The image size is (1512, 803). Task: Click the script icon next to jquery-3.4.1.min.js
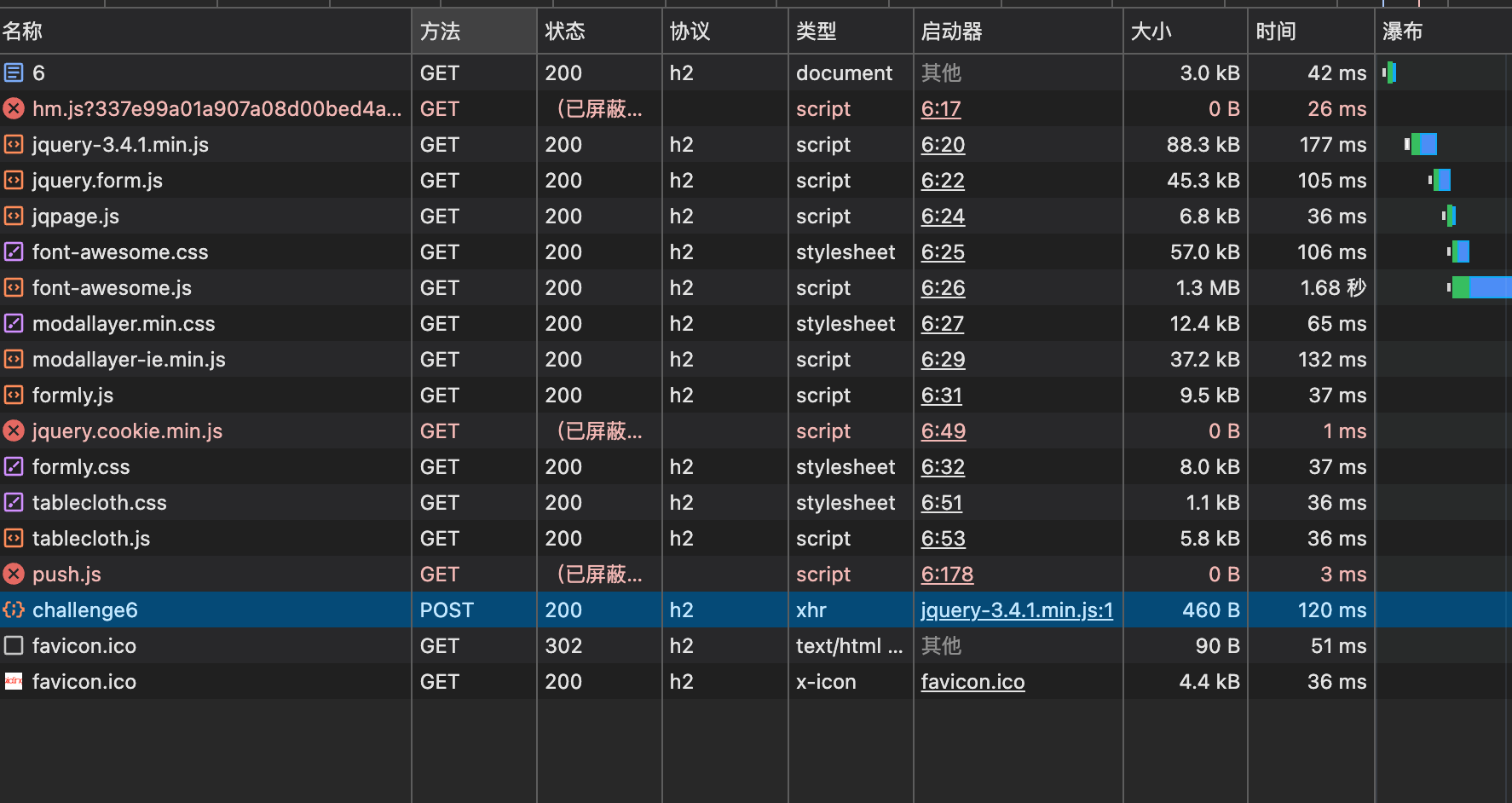tap(14, 145)
